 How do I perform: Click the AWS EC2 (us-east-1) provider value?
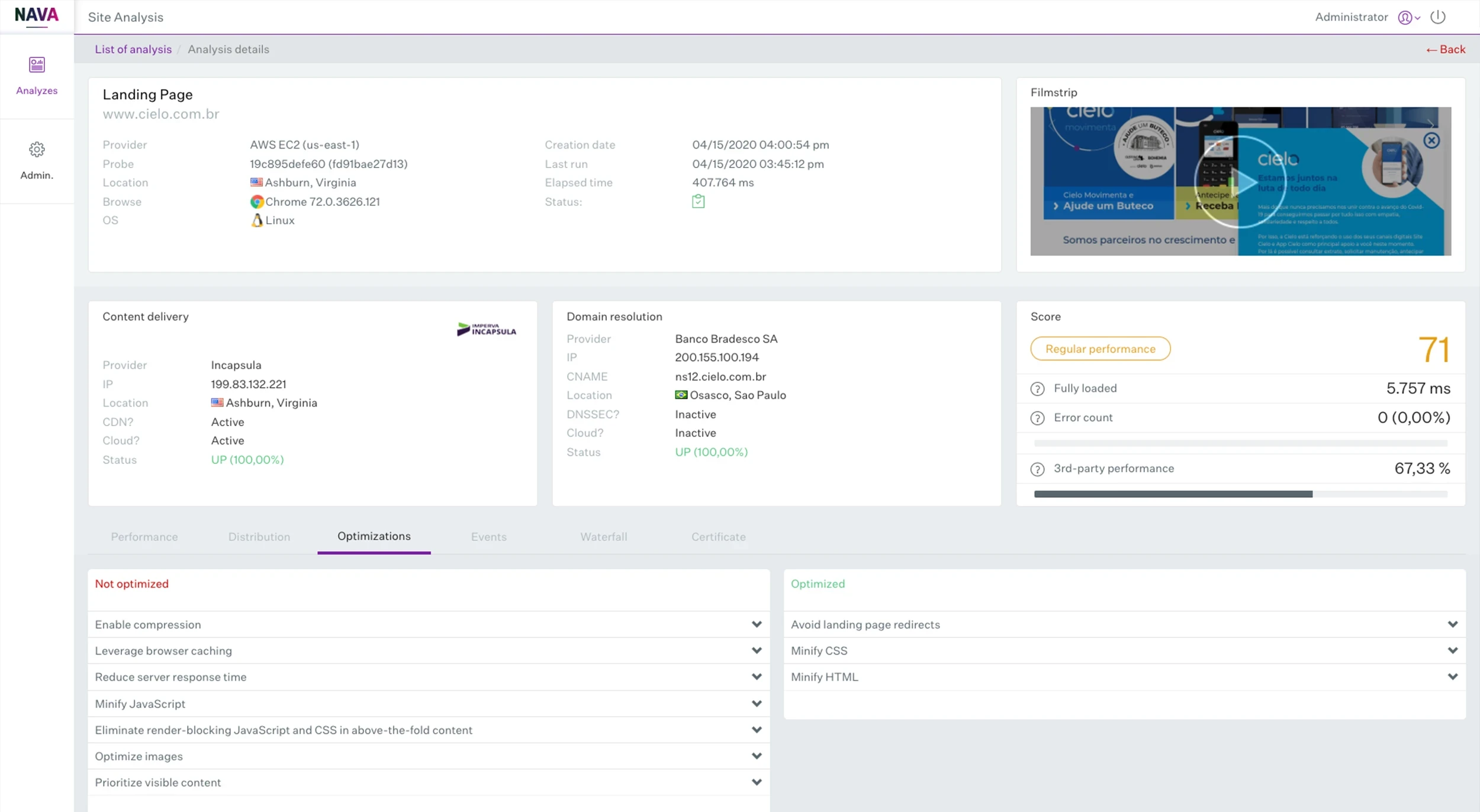(304, 145)
